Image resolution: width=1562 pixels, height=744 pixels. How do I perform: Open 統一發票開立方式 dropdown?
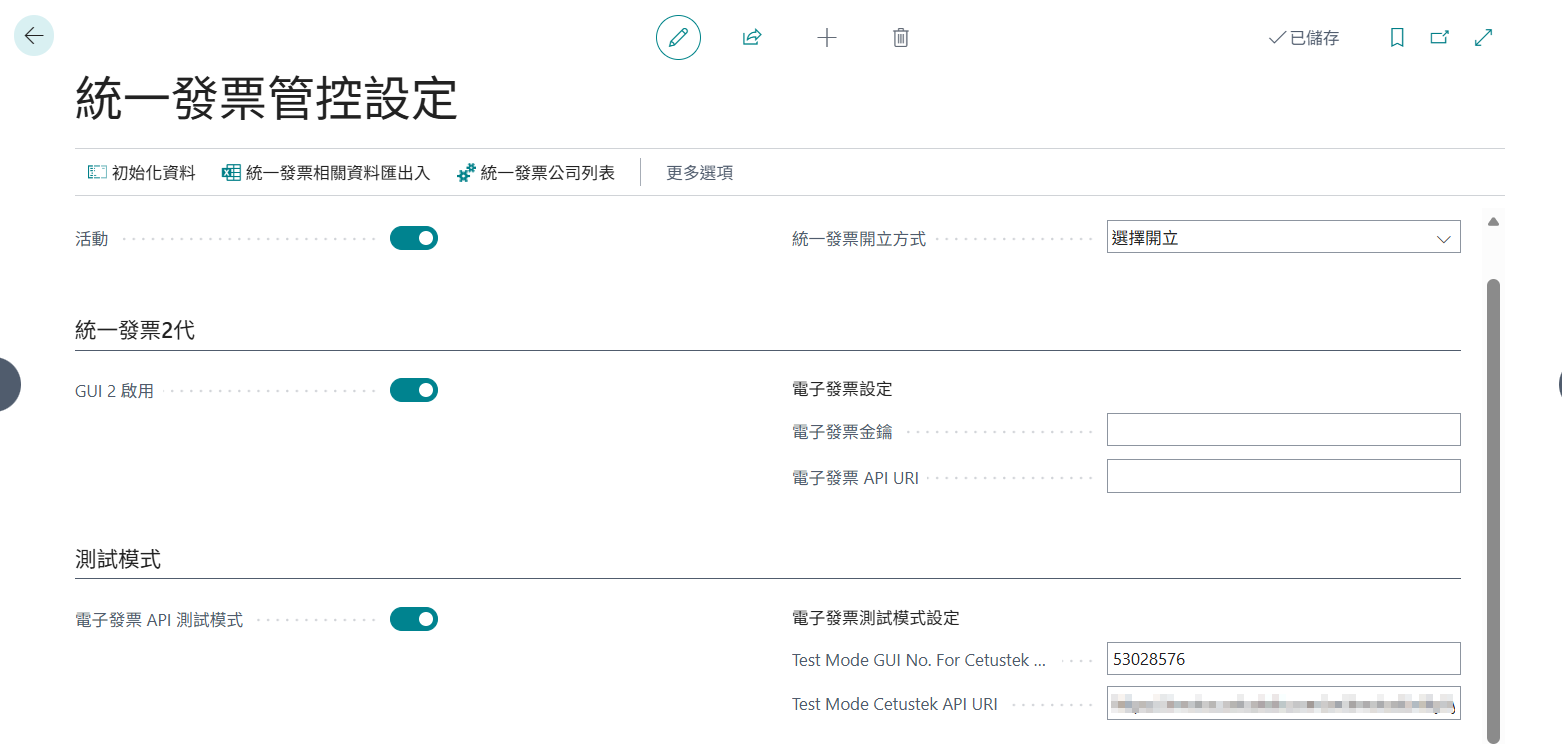[1283, 237]
